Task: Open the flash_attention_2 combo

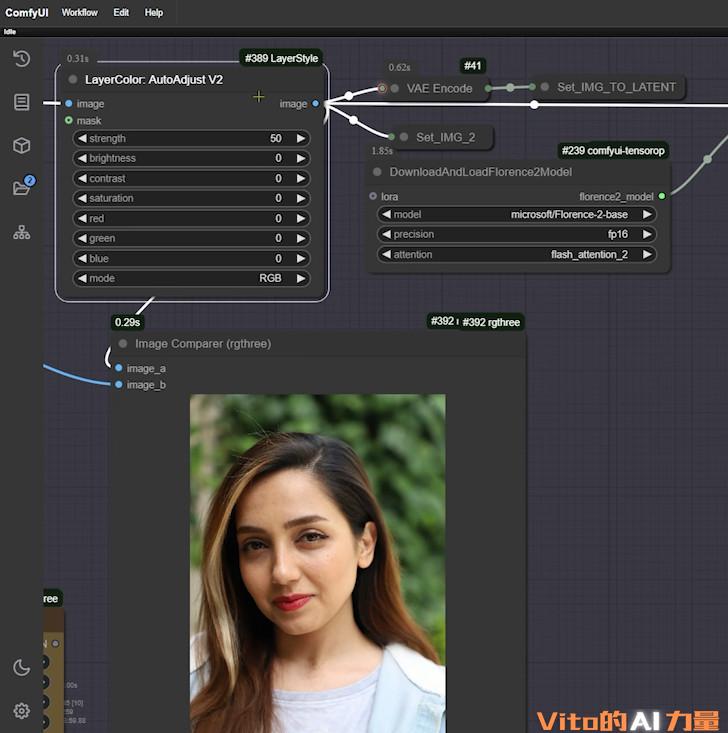Action: [x=517, y=255]
